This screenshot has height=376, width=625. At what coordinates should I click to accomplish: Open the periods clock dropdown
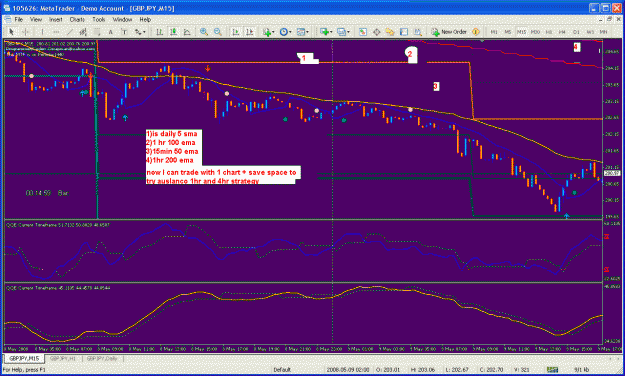[285, 32]
